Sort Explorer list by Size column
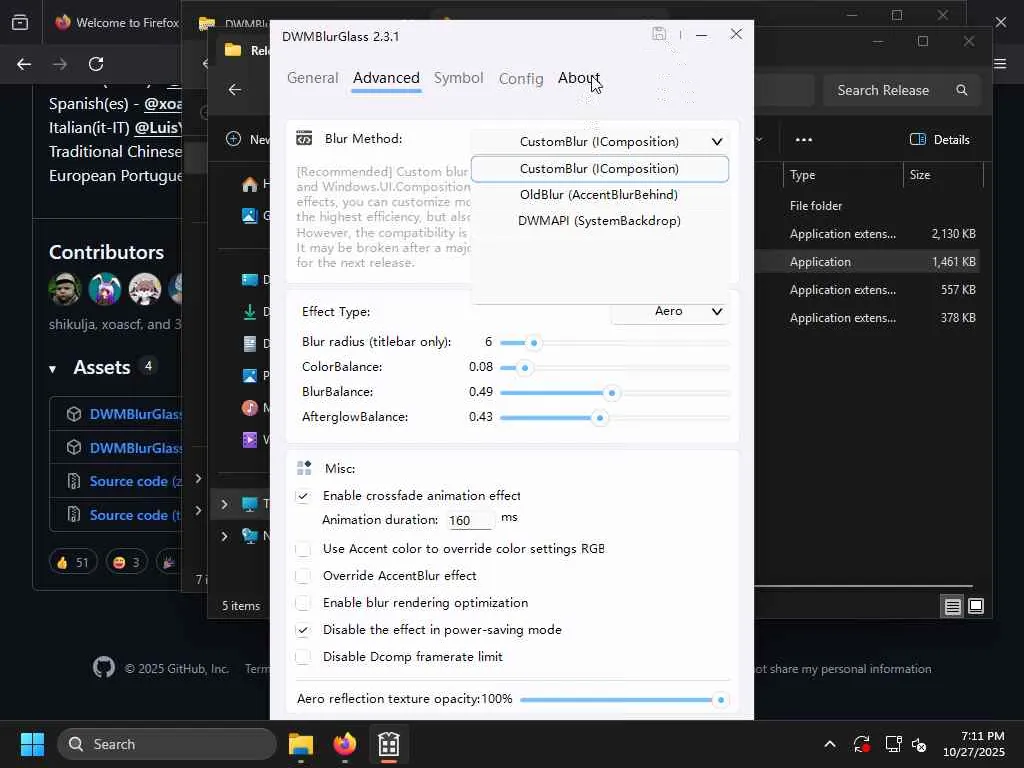 coord(943,175)
